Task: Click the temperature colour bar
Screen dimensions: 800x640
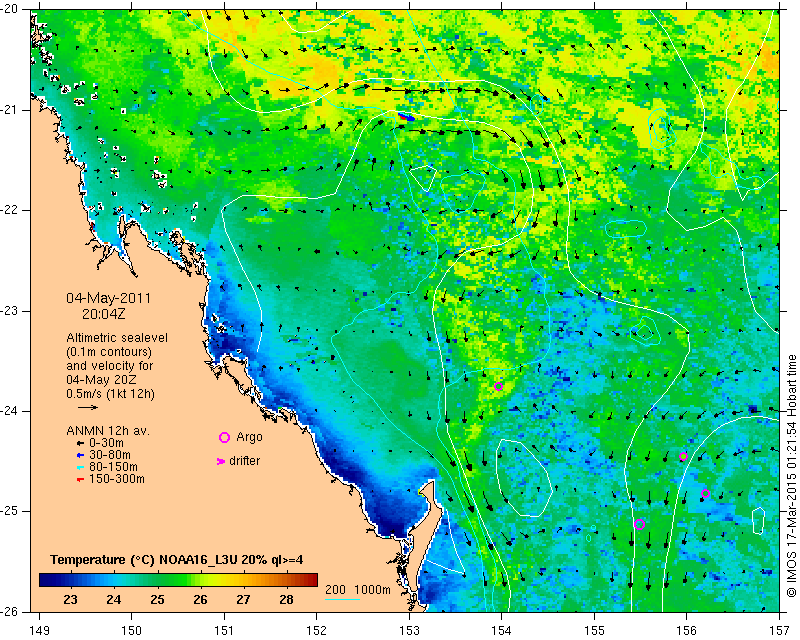Action: [x=178, y=580]
